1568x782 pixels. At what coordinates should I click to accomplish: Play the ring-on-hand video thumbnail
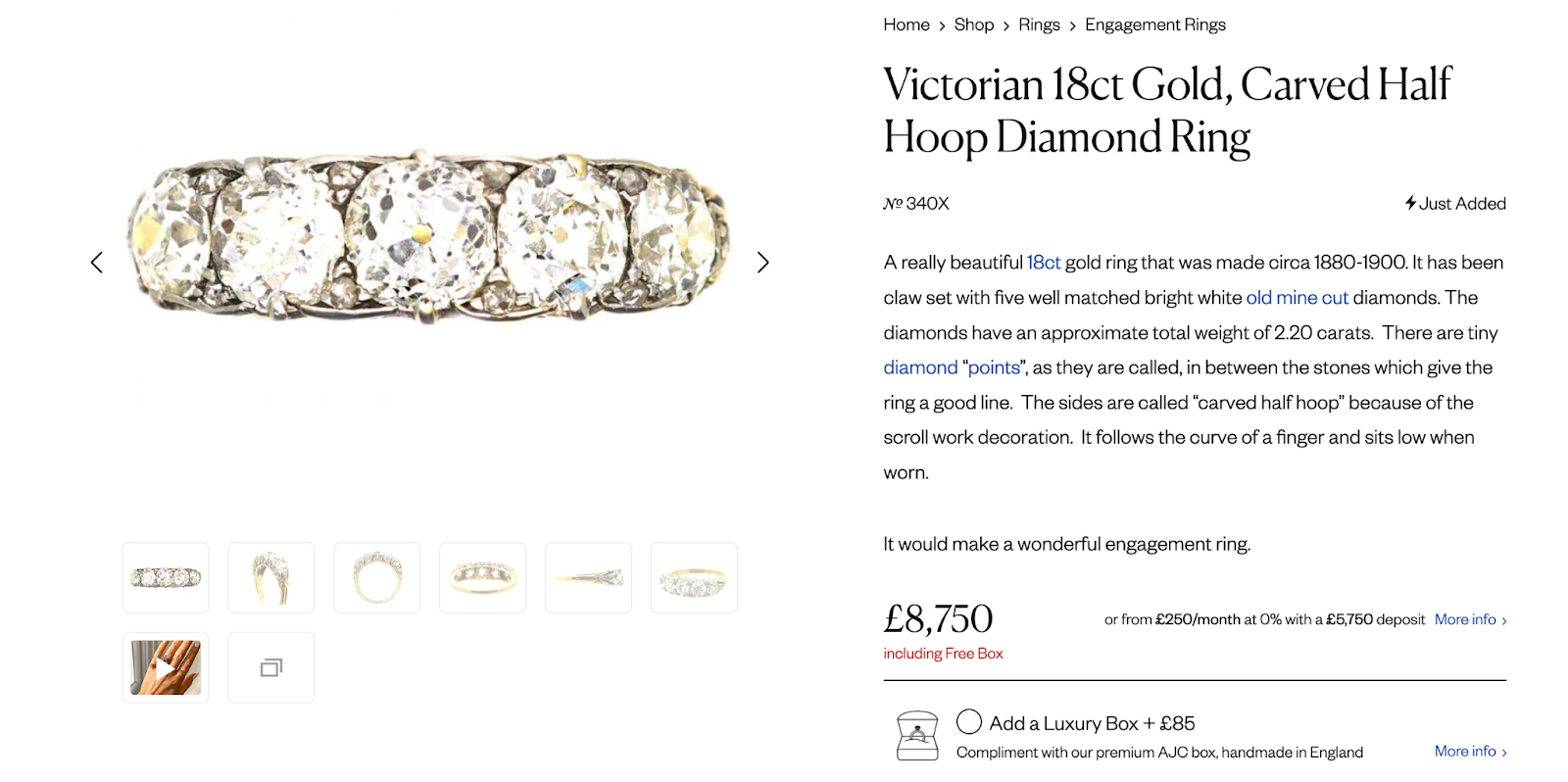[x=166, y=668]
